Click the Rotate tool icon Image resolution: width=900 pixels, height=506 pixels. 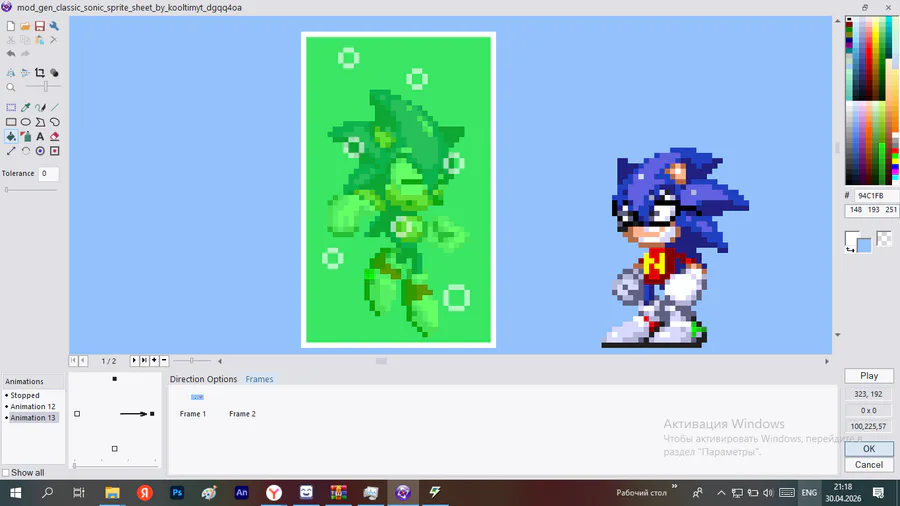[25, 151]
